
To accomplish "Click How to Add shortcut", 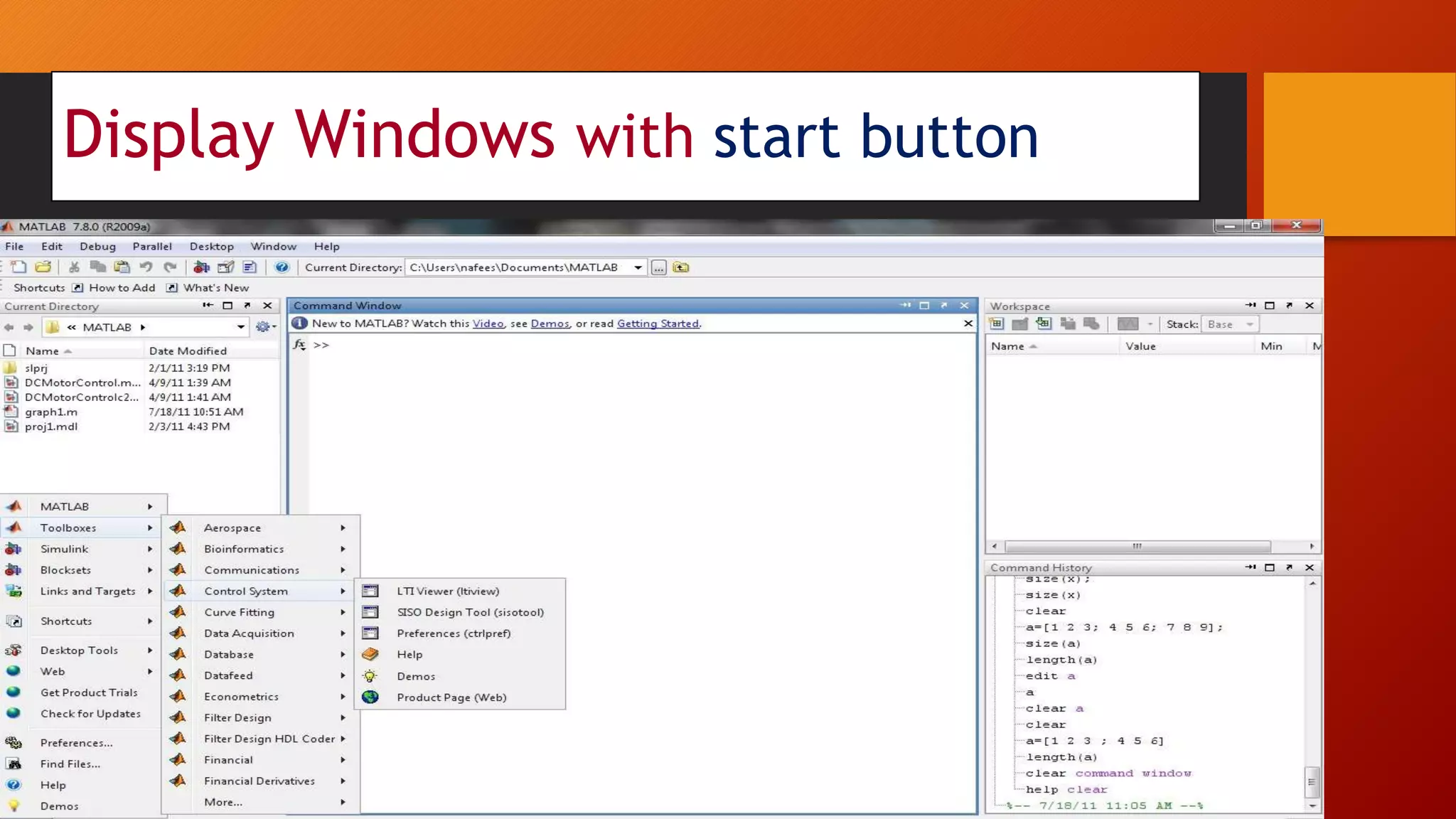I will (114, 288).
